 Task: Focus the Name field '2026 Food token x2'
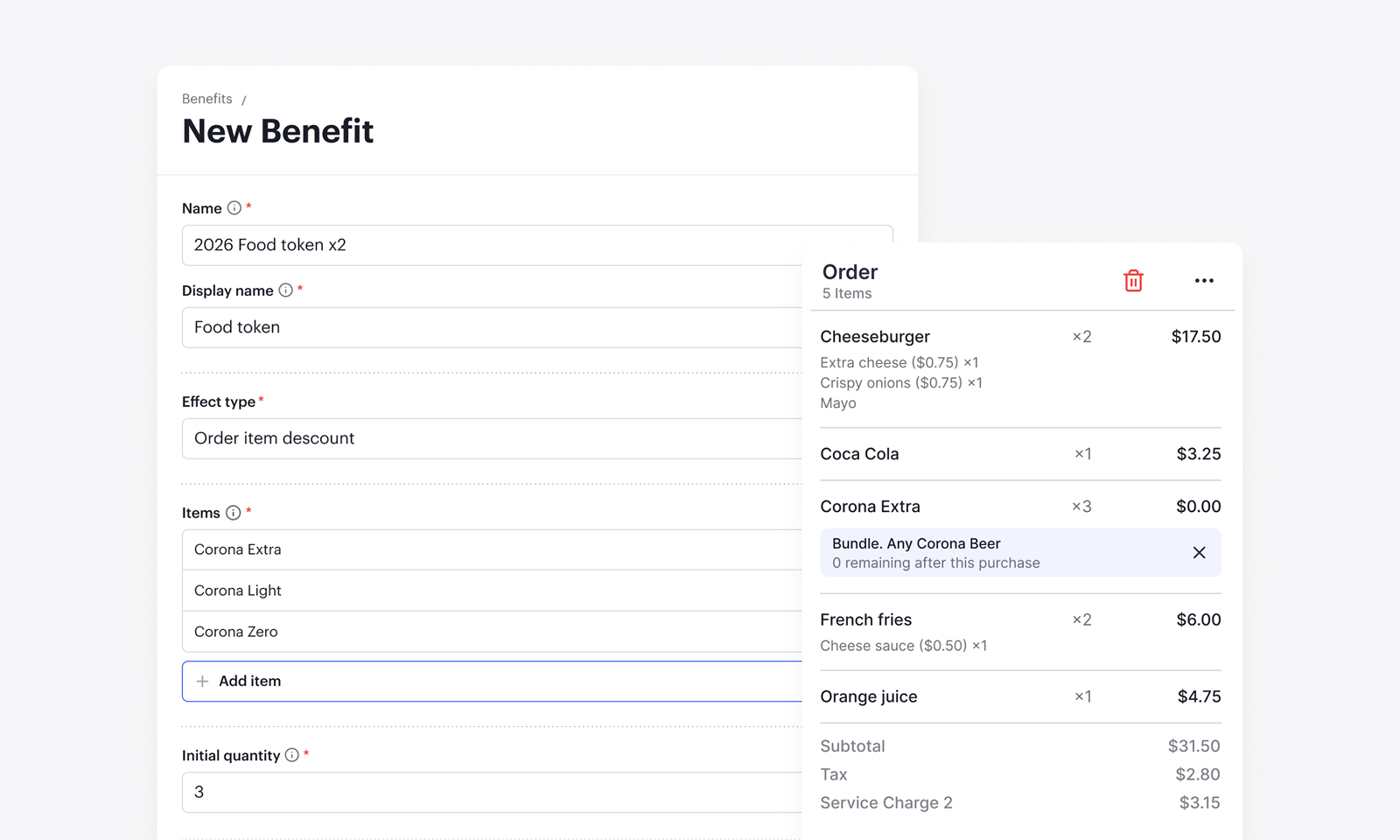click(492, 245)
